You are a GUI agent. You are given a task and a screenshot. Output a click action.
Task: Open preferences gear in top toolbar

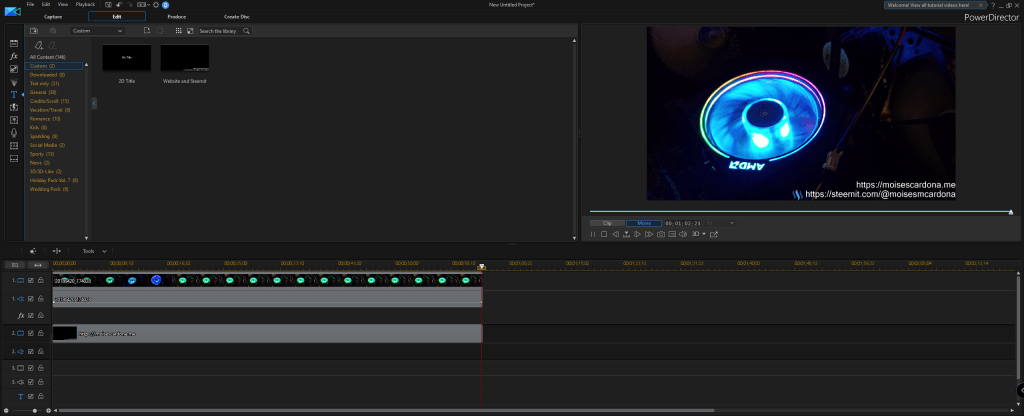tap(156, 5)
